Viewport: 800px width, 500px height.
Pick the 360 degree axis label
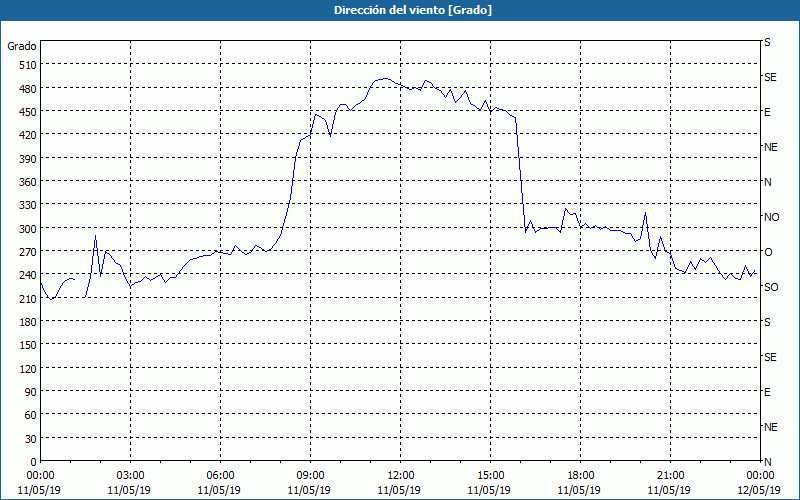pos(29,182)
